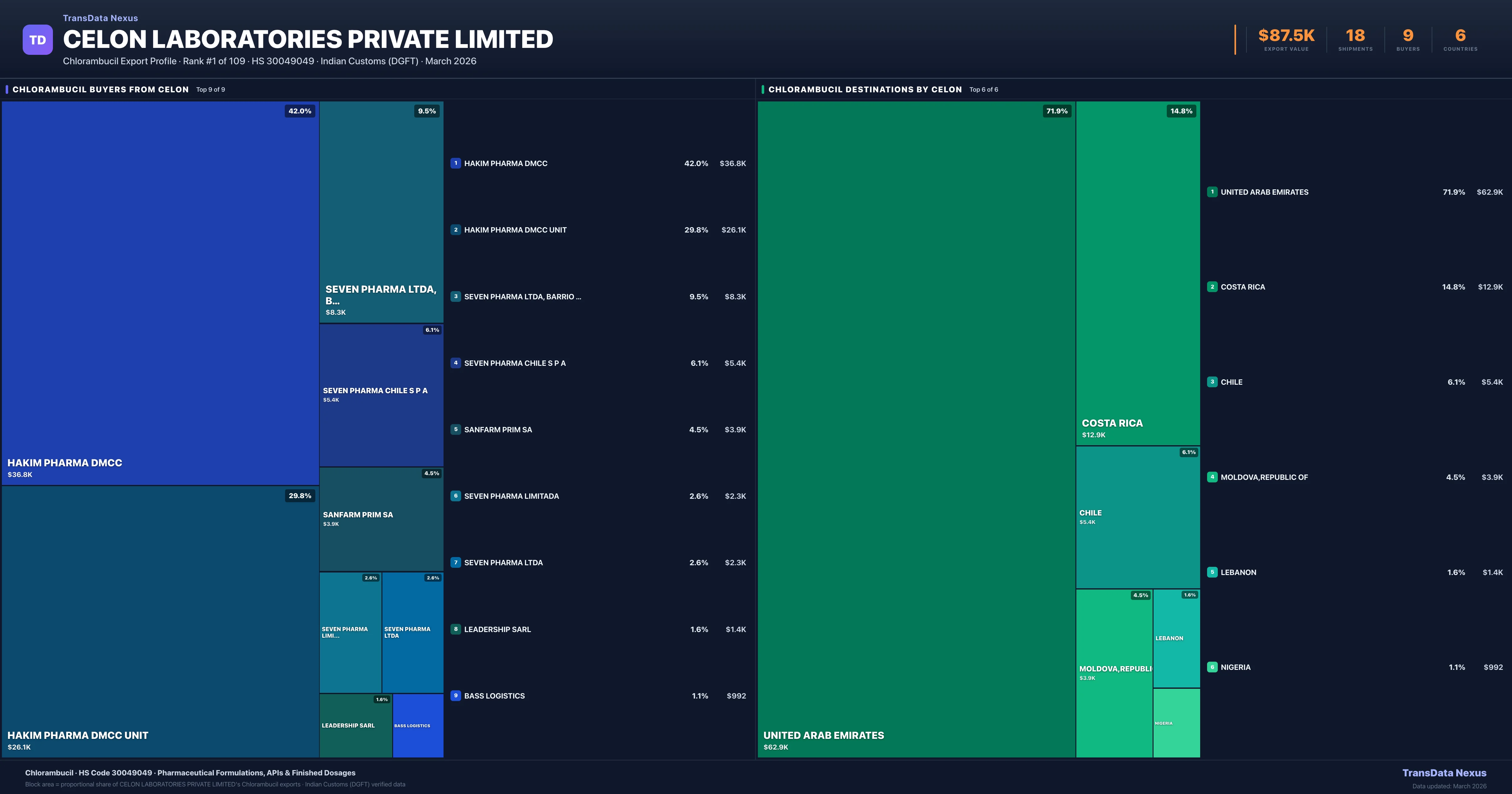1512x794 pixels.
Task: Select rank badge 6 beside NIGERIA
Action: [1213, 667]
